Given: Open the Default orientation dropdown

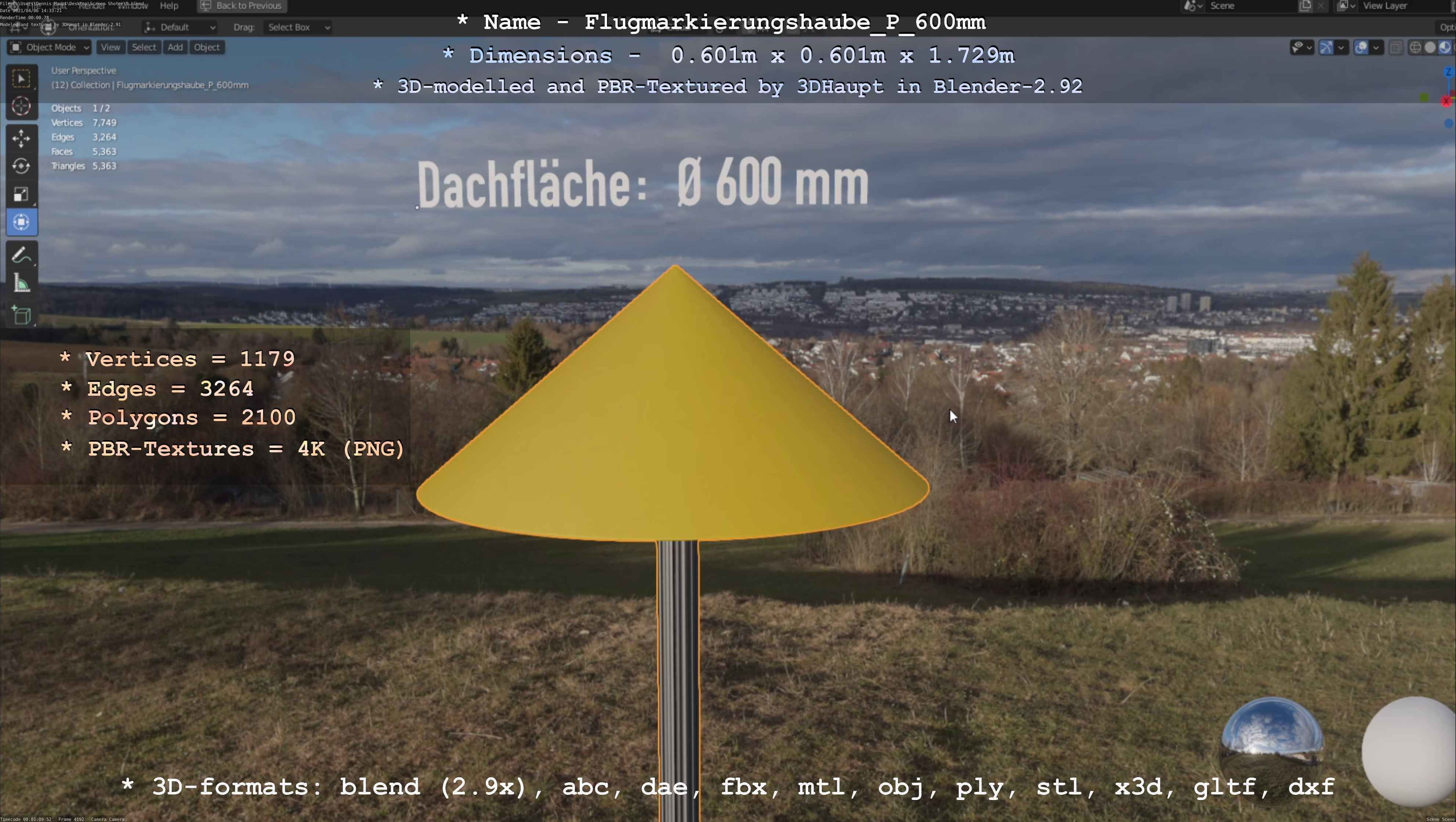Looking at the screenshot, I should pos(180,27).
